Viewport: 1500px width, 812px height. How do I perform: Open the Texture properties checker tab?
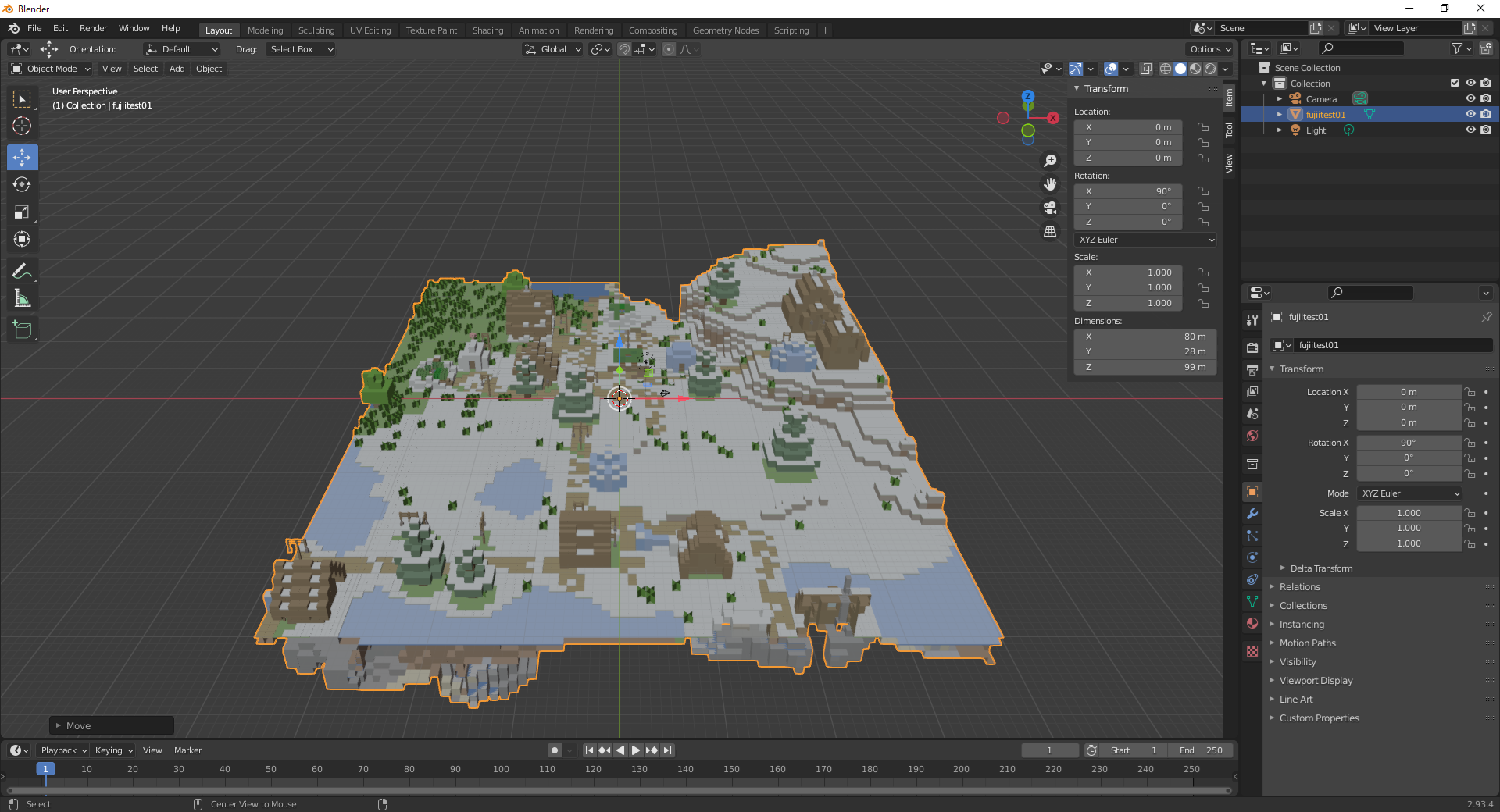tap(1252, 651)
